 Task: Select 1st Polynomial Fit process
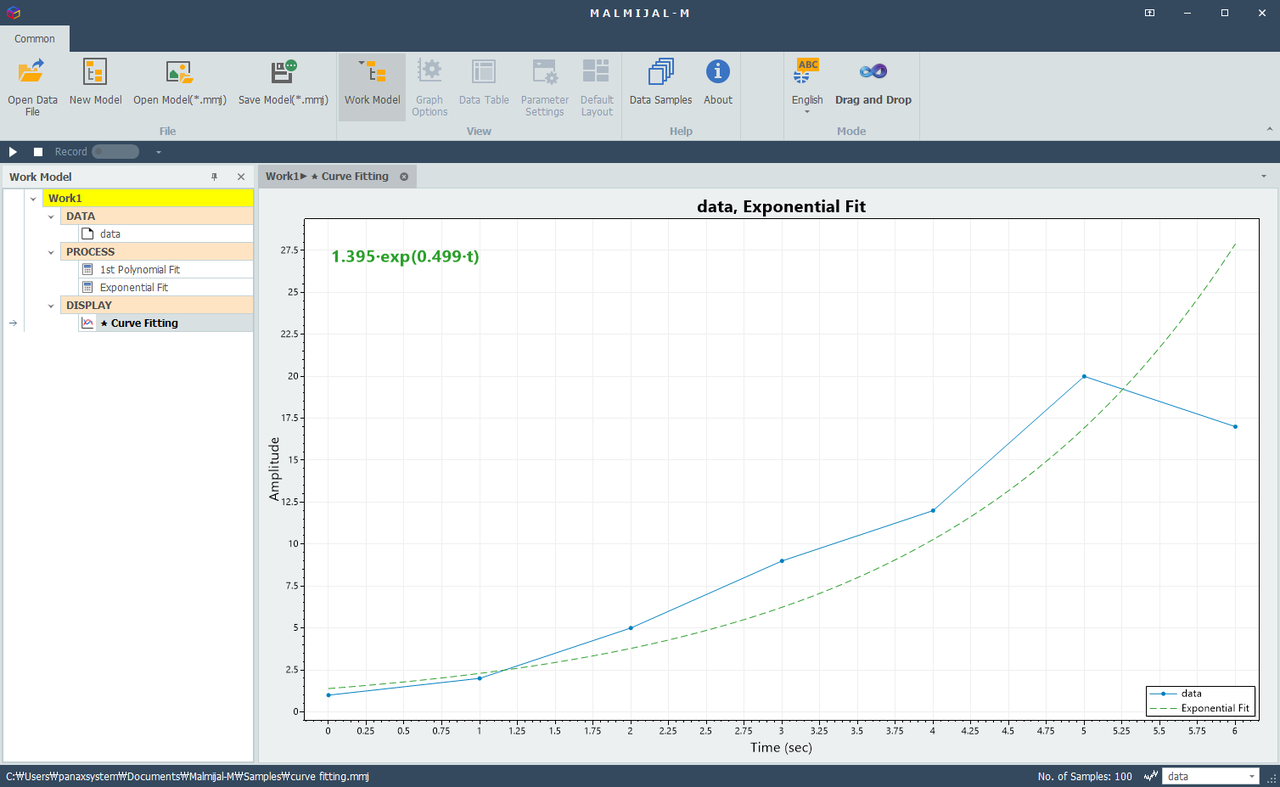(x=166, y=270)
